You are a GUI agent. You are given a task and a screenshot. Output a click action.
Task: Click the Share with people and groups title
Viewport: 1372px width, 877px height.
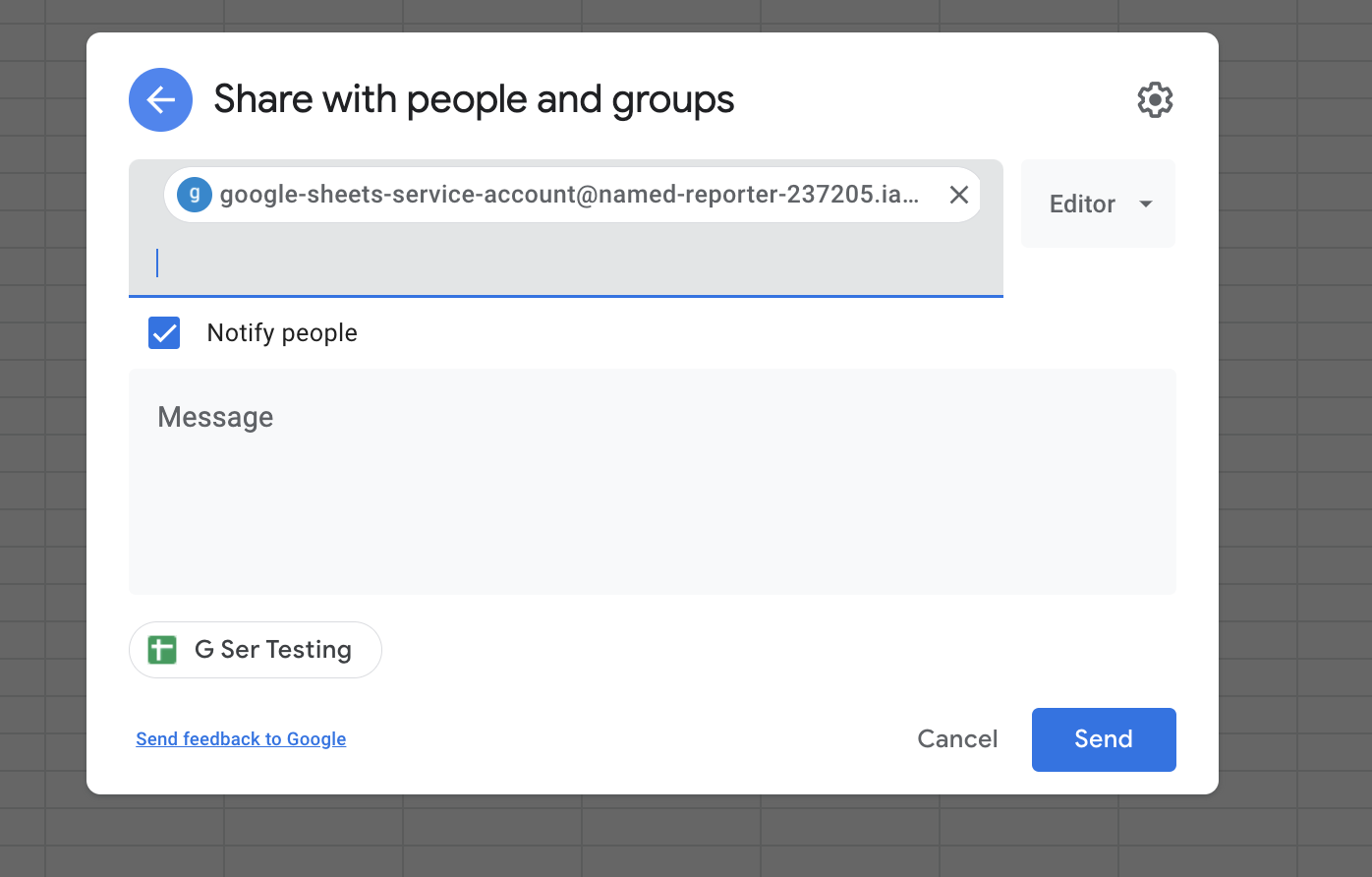click(474, 99)
